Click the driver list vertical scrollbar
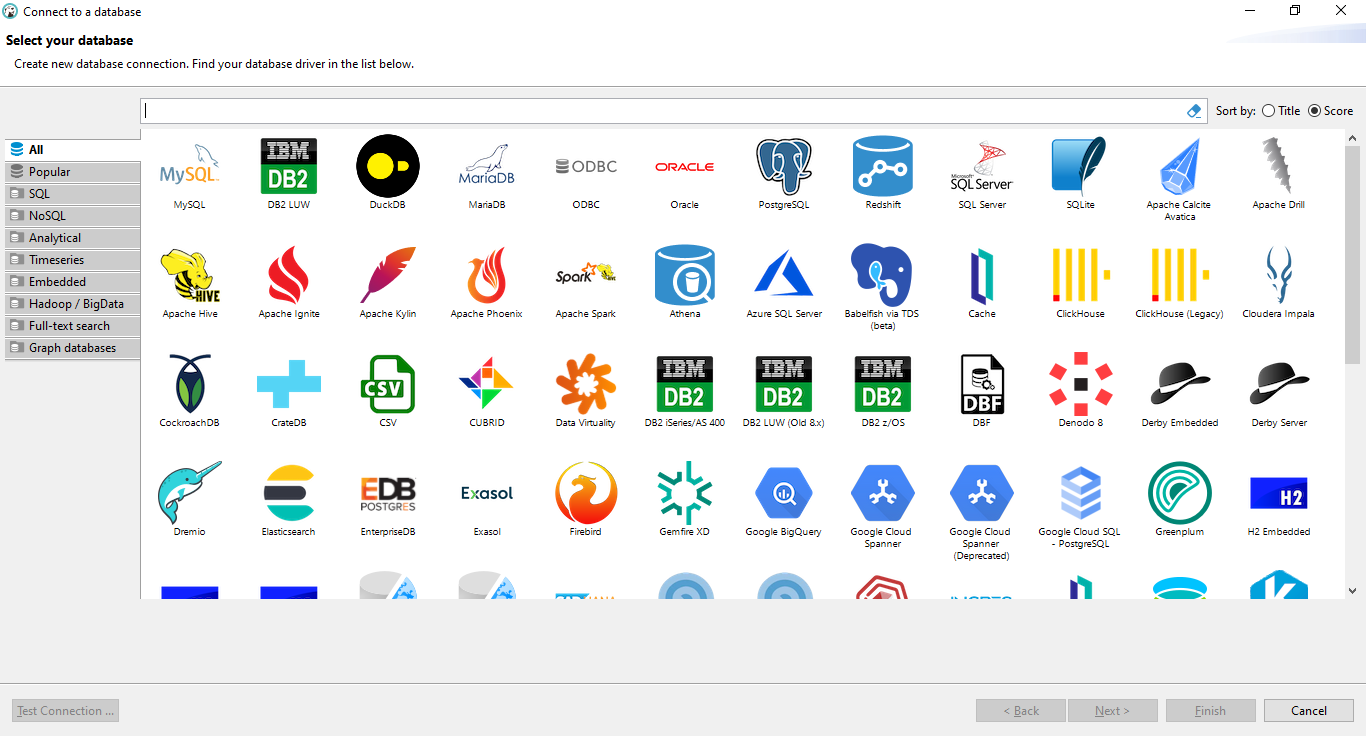This screenshot has height=736, width=1366. click(1353, 255)
